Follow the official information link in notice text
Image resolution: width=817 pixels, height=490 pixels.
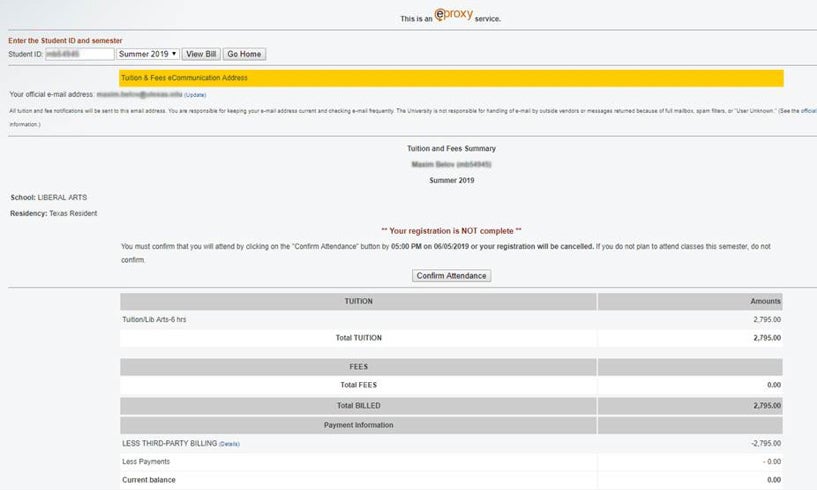pyautogui.click(x=808, y=111)
